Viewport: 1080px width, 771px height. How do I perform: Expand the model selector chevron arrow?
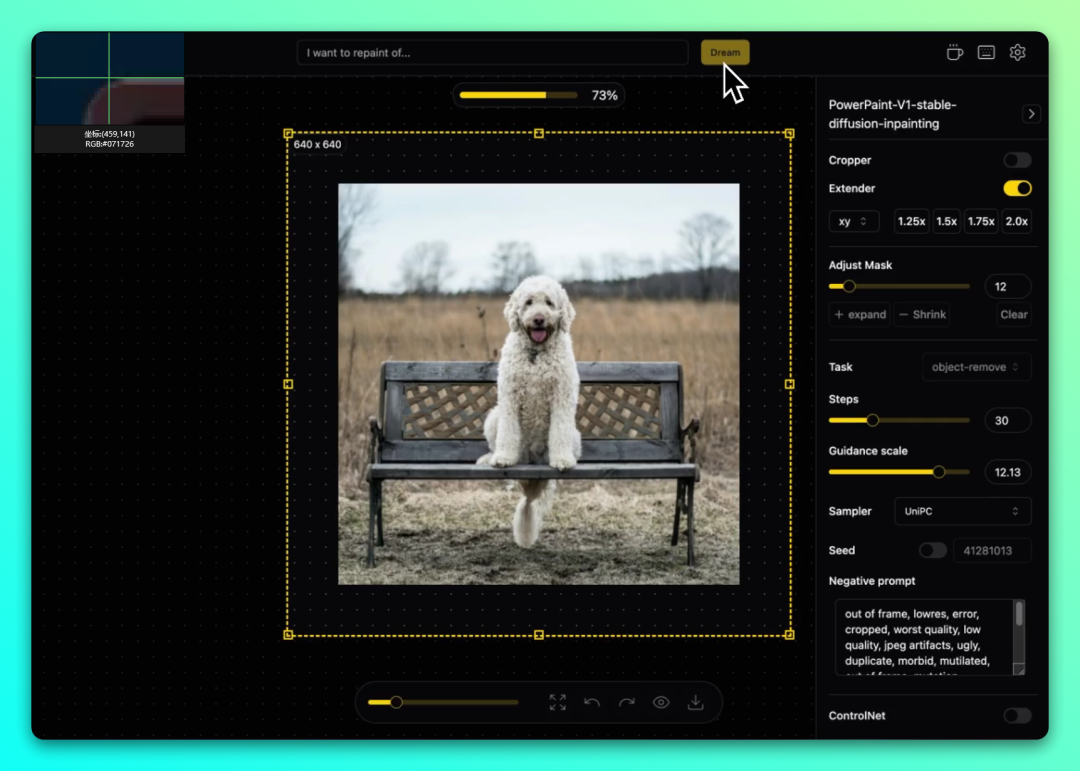[x=1031, y=114]
